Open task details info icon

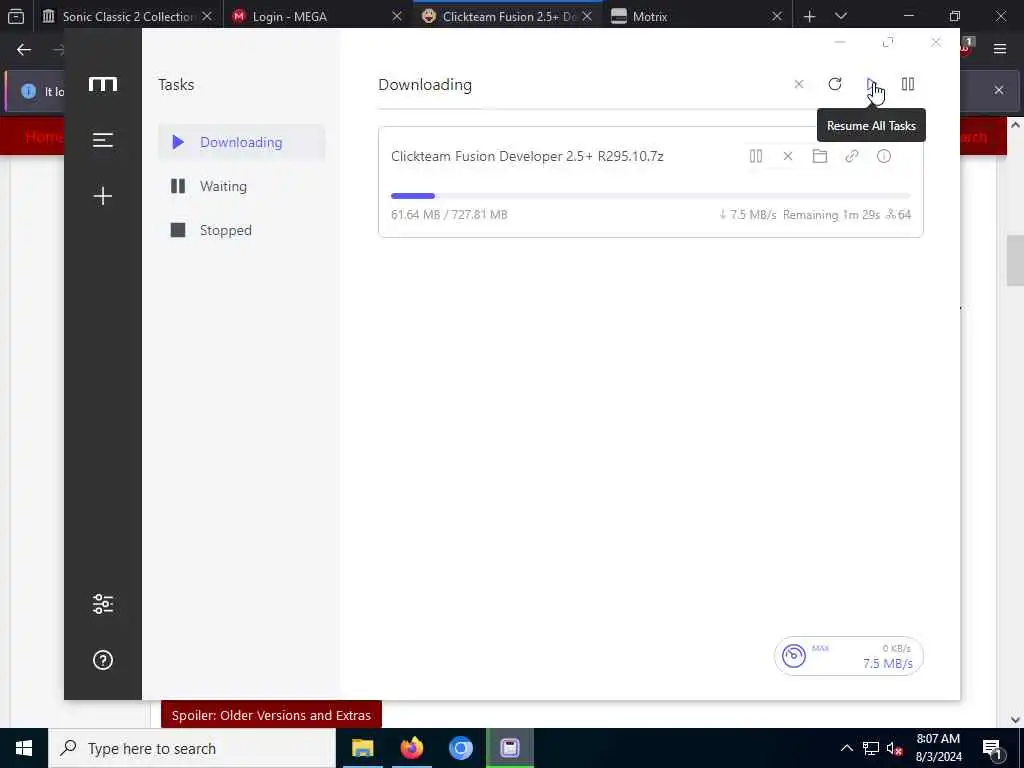884,156
